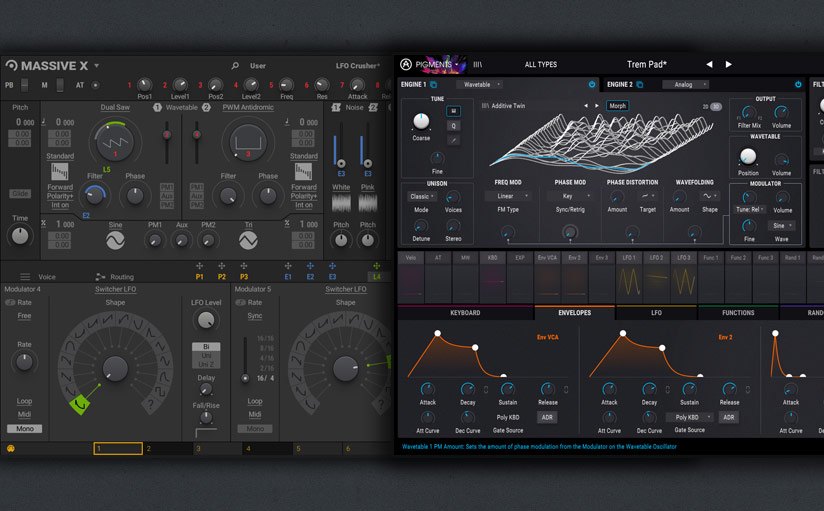Viewport: 824px width, 511px height.
Task: Switch to the Functions tab
Action: coord(738,313)
